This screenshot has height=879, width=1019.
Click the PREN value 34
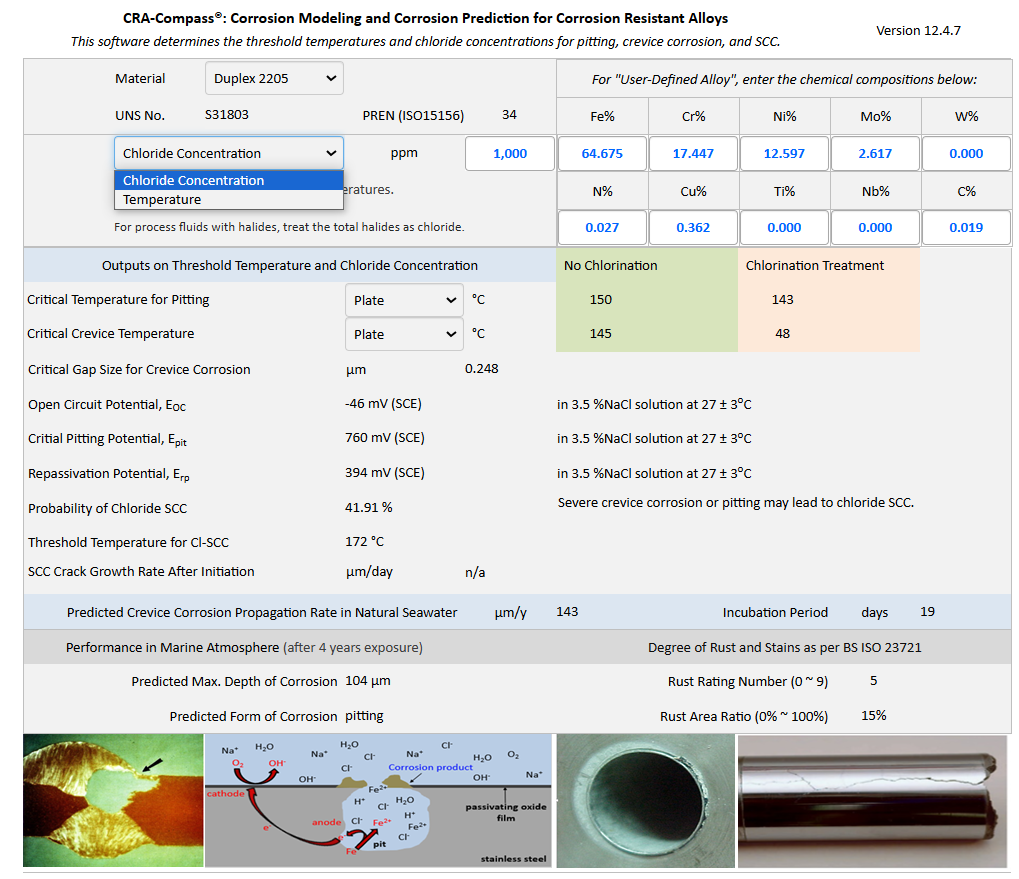pos(510,115)
